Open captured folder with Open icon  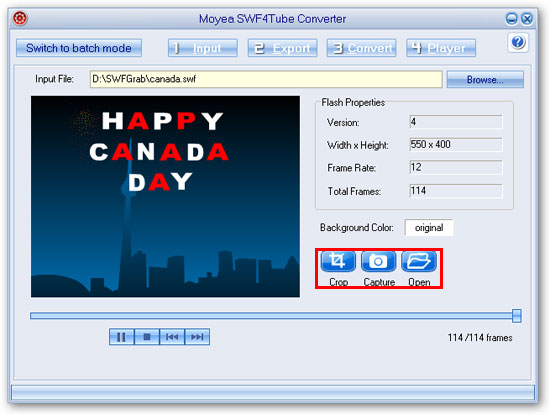[419, 261]
